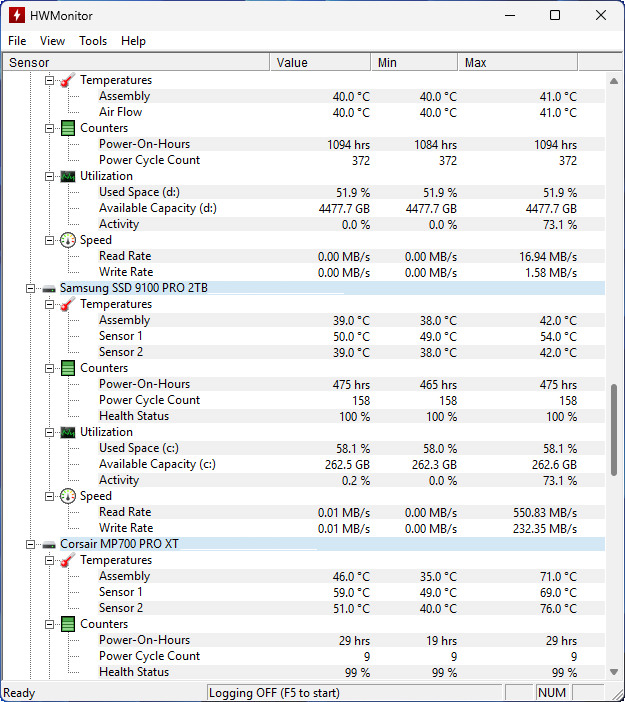This screenshot has width=625, height=702.
Task: Select the Activity row showing 0.2 %
Action: click(x=351, y=480)
